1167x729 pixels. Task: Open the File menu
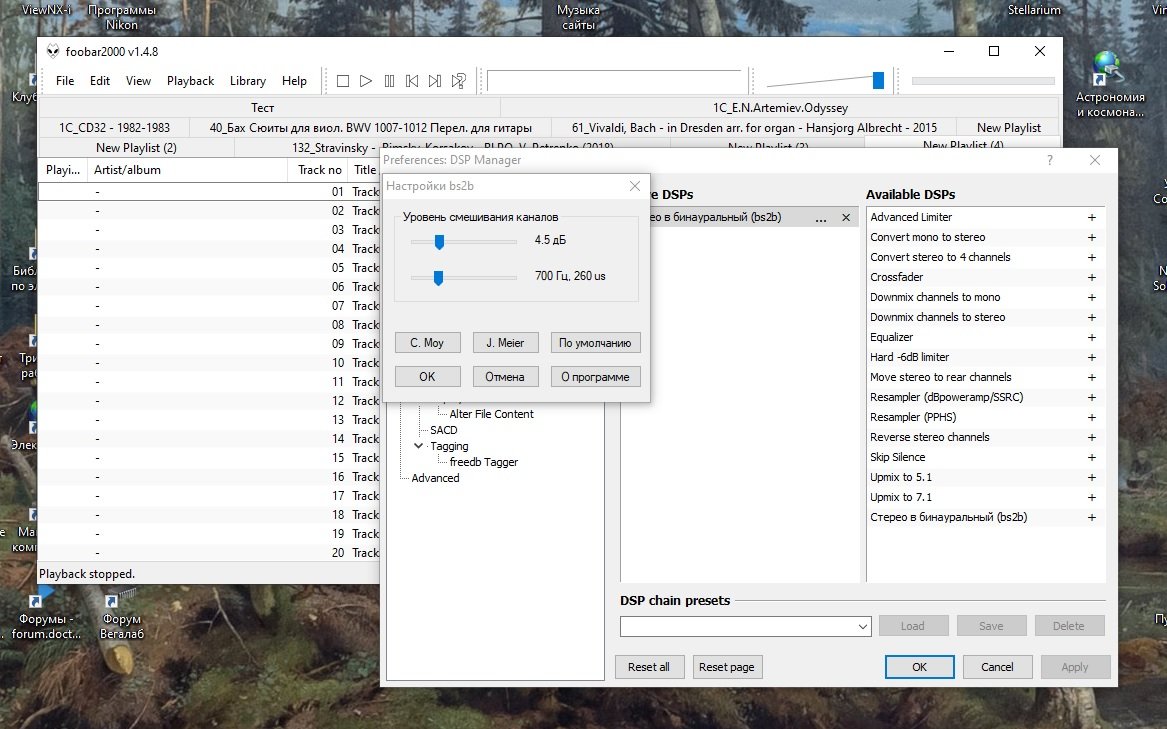(65, 80)
